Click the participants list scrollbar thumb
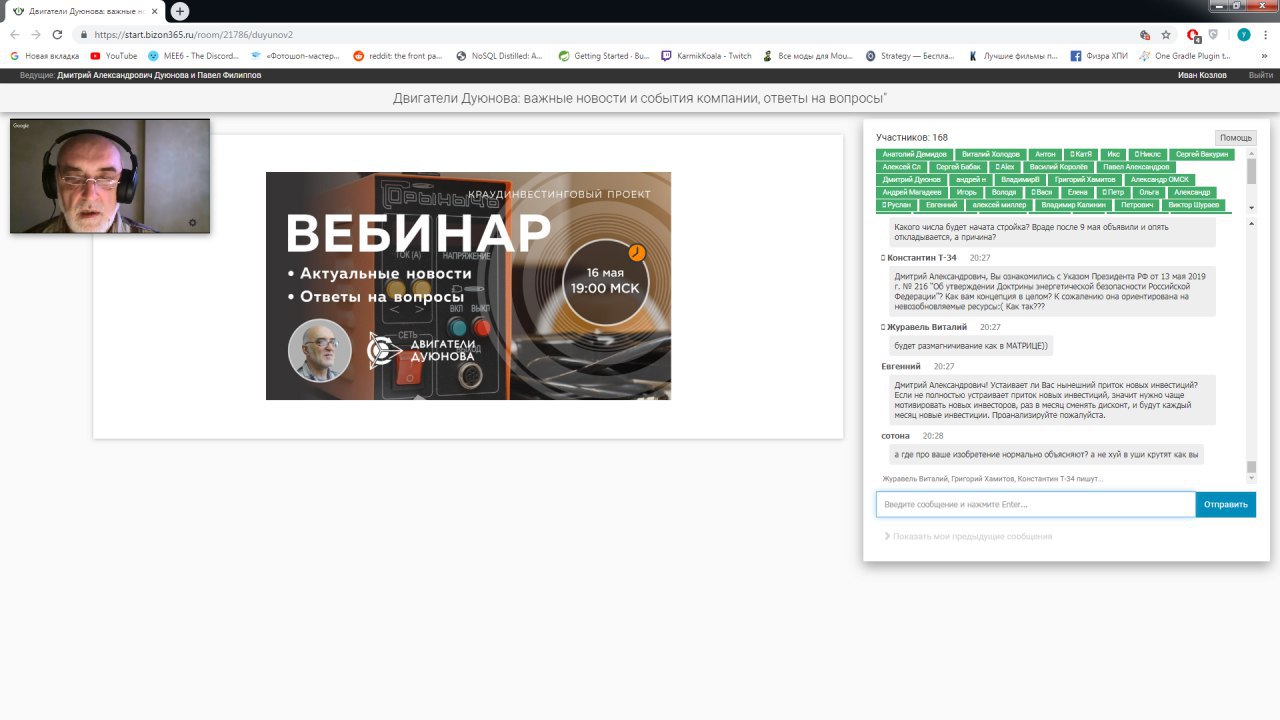 click(1251, 170)
